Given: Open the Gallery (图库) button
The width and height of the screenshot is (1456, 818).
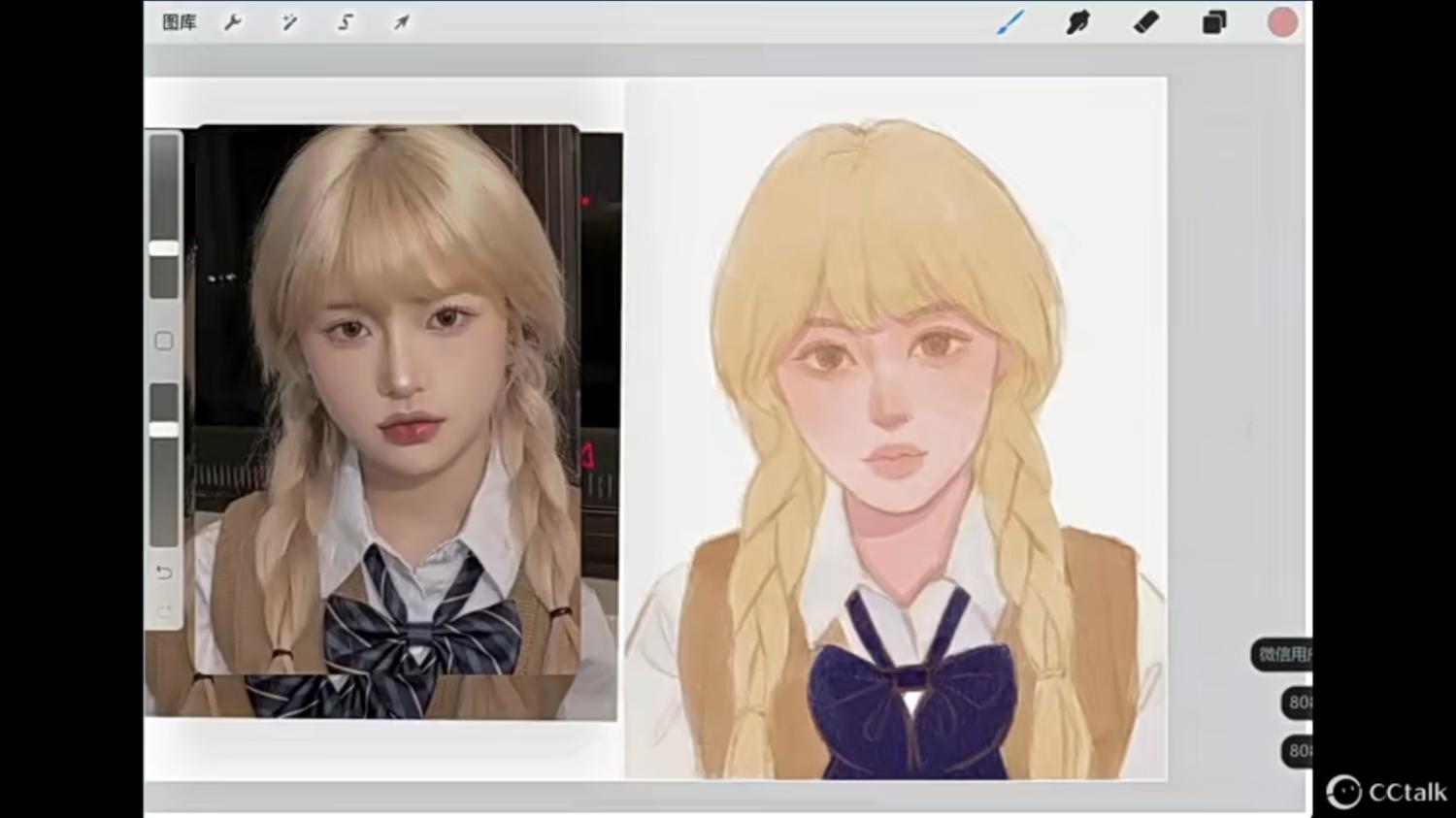Looking at the screenshot, I should (180, 22).
